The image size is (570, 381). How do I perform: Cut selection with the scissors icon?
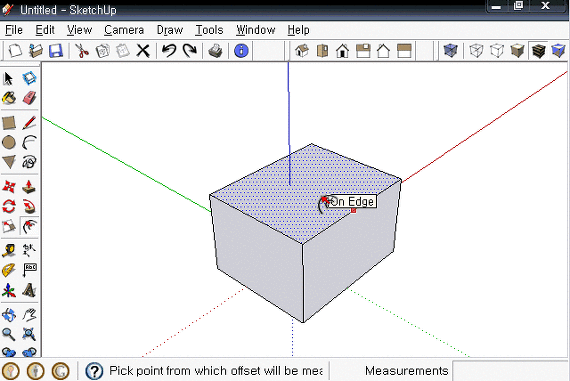(x=82, y=51)
